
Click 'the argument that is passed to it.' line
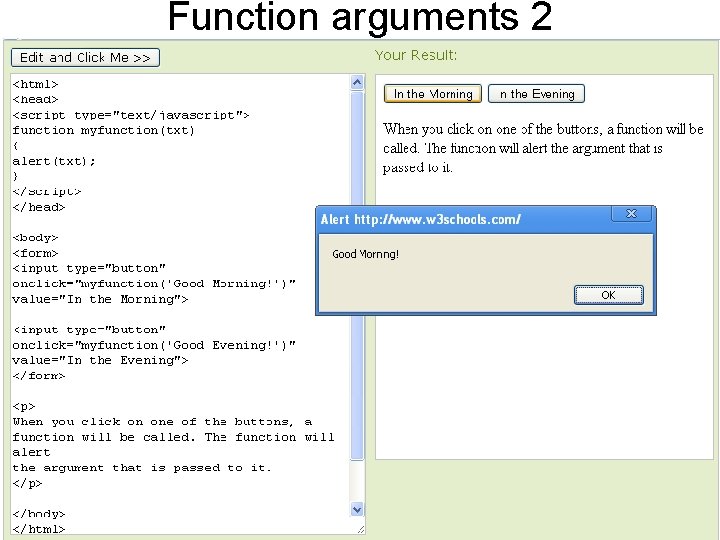click(142, 468)
